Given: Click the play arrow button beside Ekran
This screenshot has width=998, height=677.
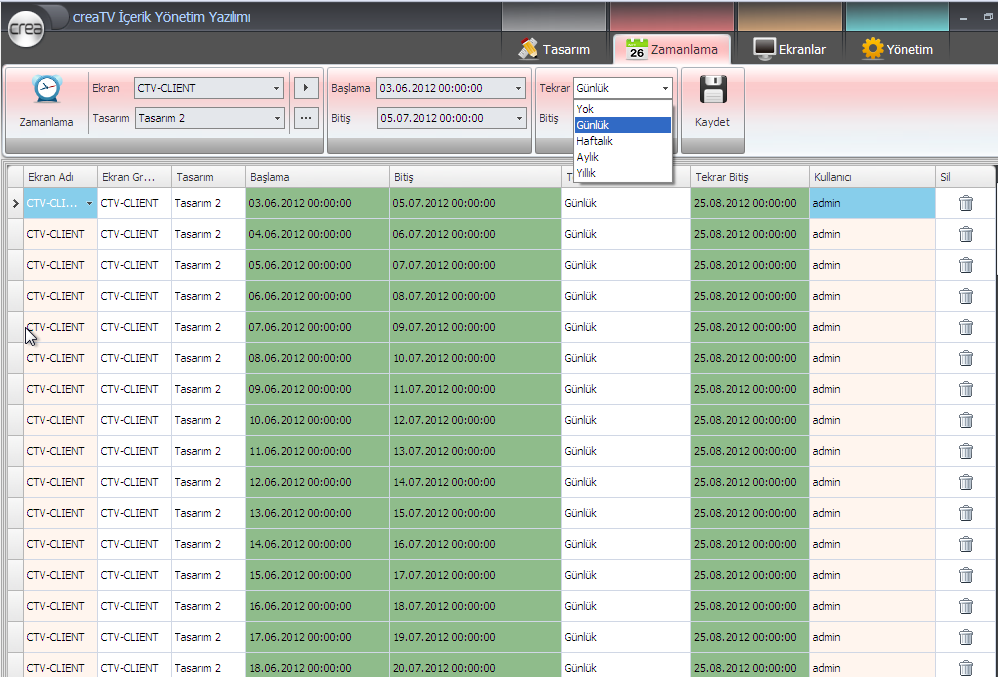Looking at the screenshot, I should 306,88.
